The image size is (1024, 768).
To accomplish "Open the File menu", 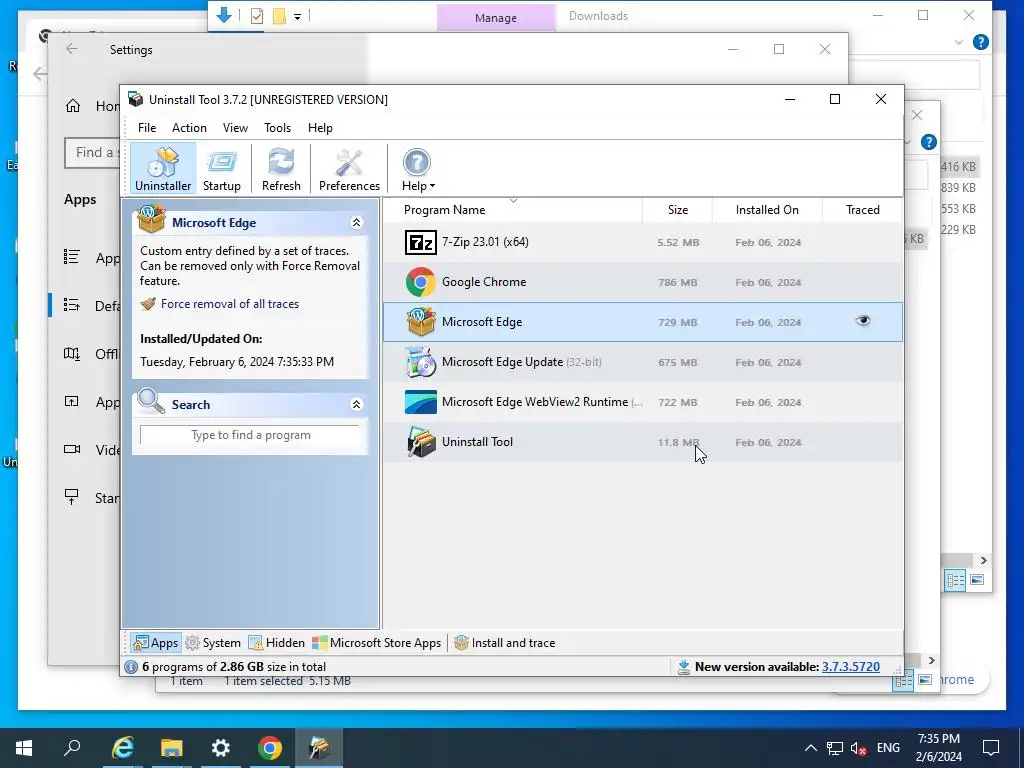I will (146, 128).
